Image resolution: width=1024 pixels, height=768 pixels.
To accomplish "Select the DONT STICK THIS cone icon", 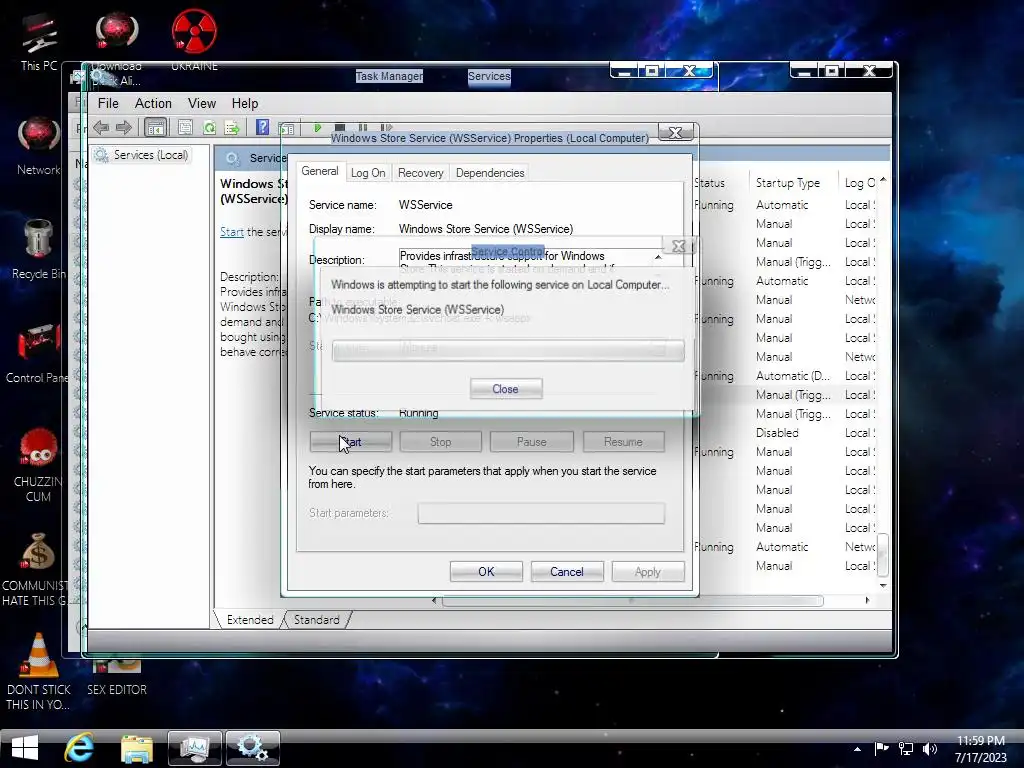I will [x=39, y=671].
